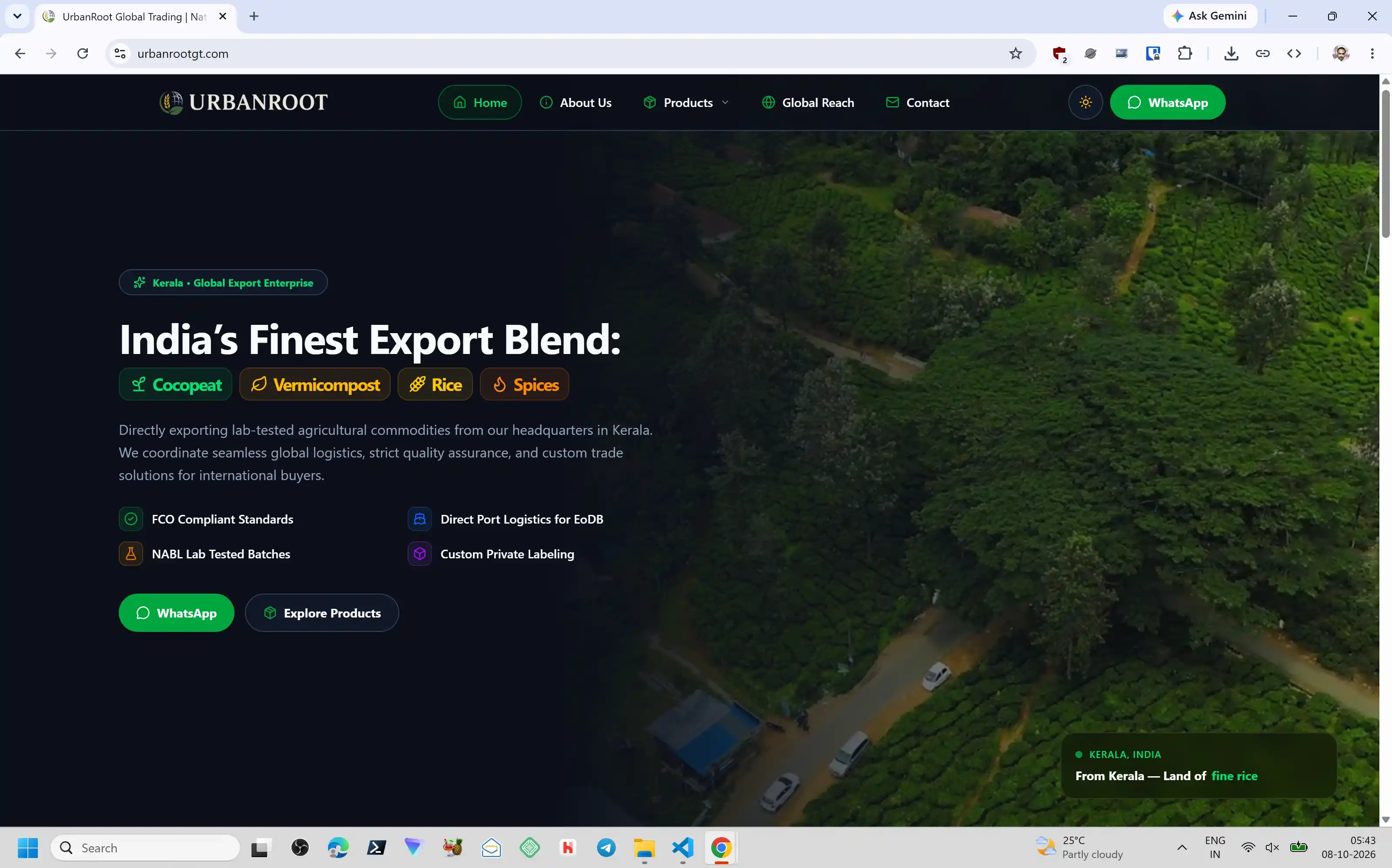Viewport: 1392px width, 868px height.
Task: Click the taskbar Search box
Action: tap(145, 848)
